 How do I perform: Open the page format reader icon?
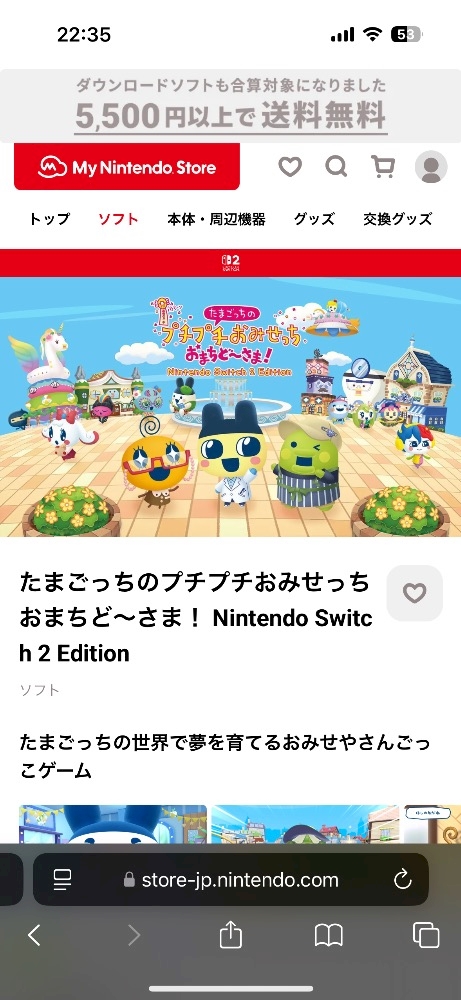pyautogui.click(x=62, y=880)
